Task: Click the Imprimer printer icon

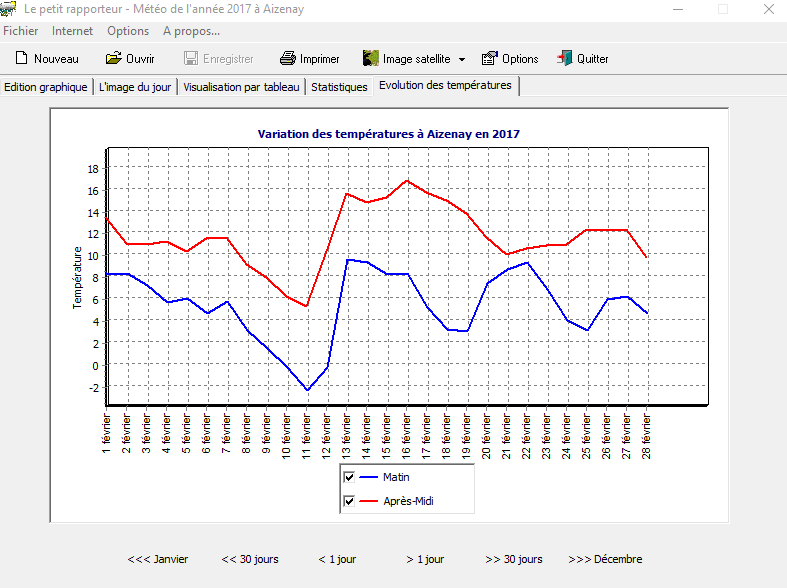Action: 288,59
